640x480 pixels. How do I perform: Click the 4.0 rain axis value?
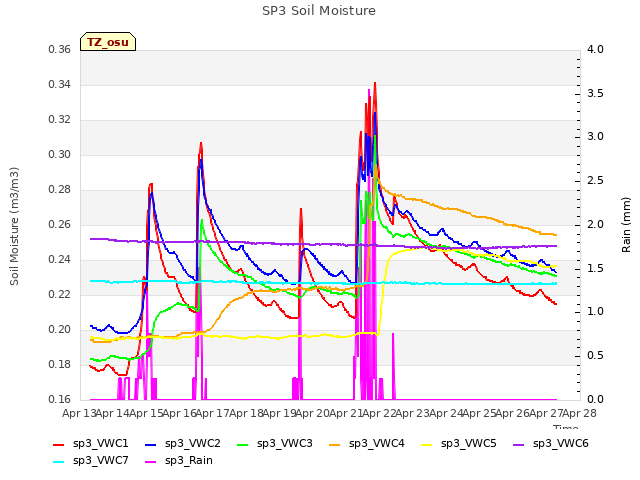tap(595, 50)
